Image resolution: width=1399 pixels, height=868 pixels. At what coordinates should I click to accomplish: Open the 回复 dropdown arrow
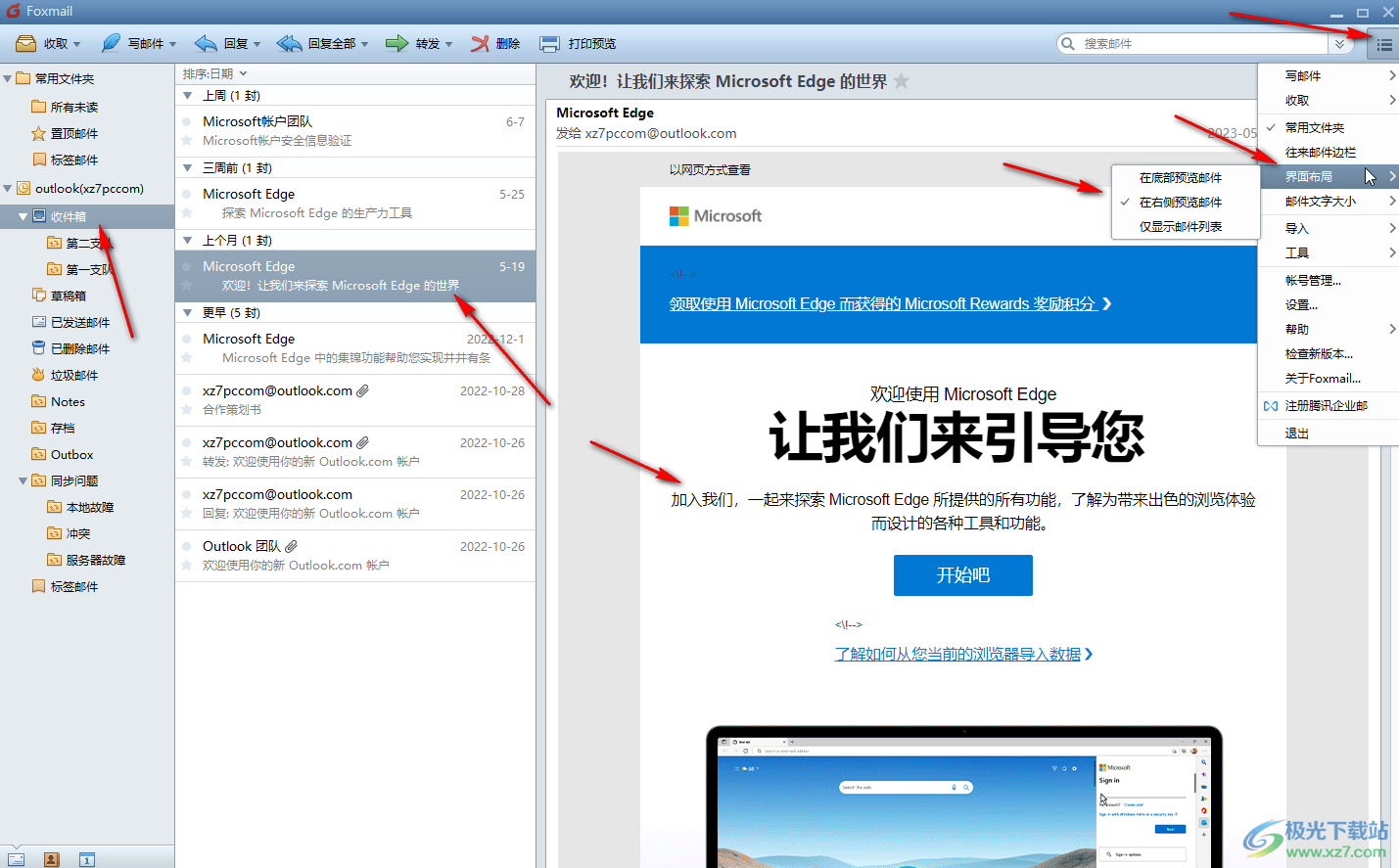(x=256, y=44)
